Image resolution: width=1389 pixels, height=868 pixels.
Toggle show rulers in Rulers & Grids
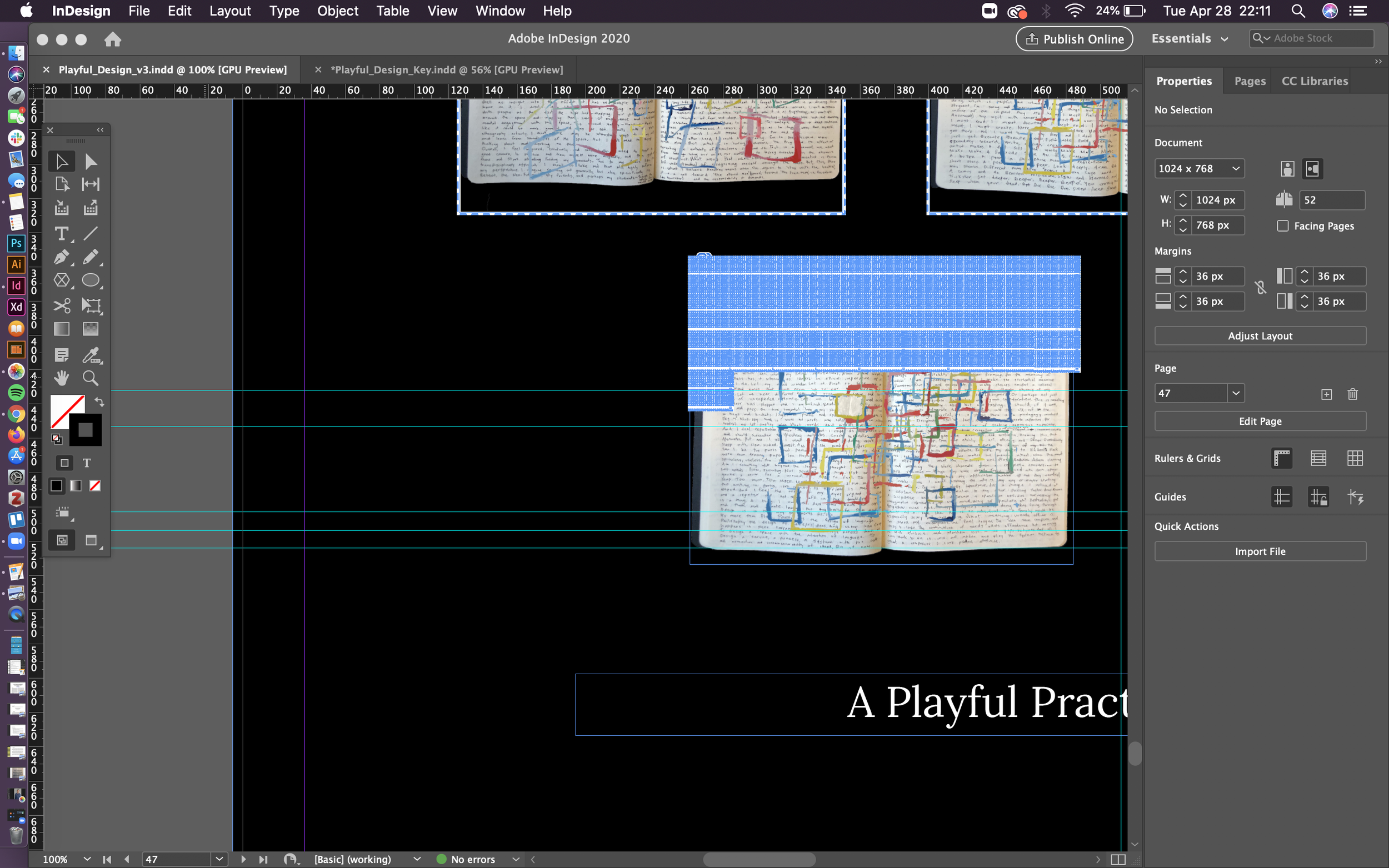pyautogui.click(x=1281, y=458)
